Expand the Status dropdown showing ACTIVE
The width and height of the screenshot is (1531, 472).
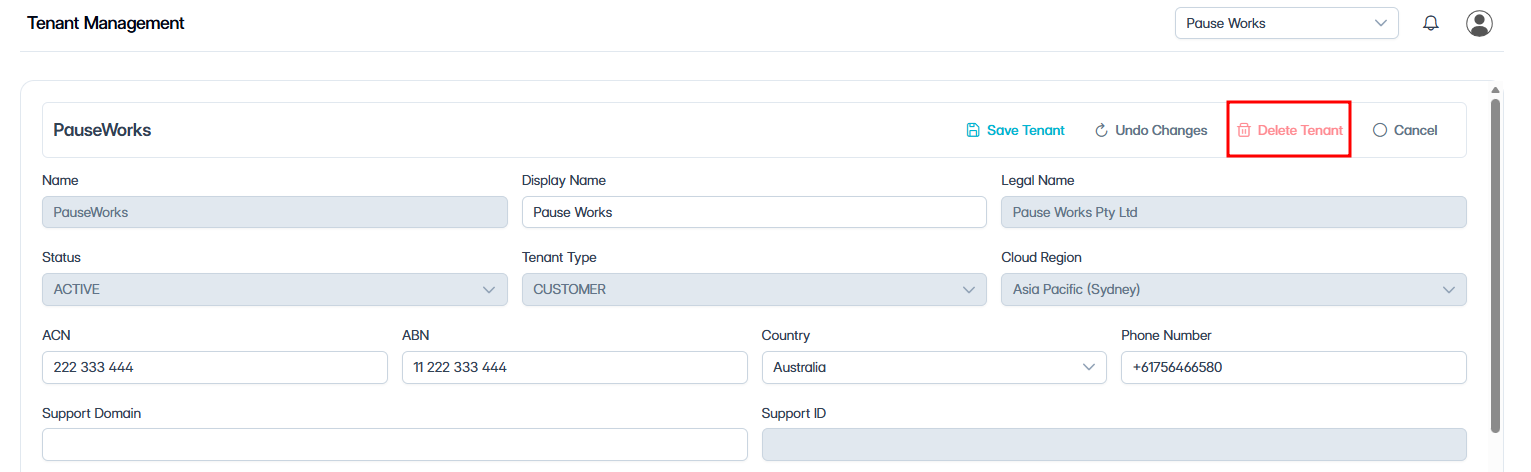point(275,290)
